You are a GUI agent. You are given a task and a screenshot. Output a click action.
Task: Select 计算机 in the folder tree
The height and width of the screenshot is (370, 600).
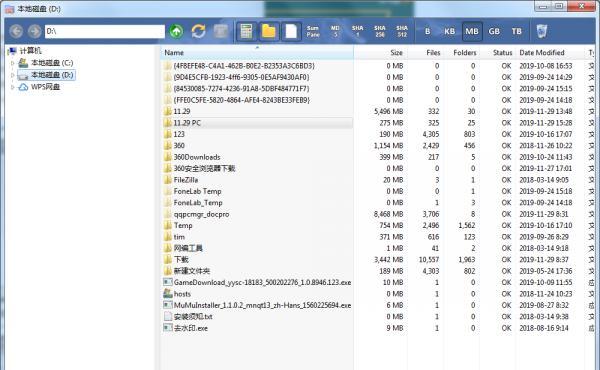30,51
